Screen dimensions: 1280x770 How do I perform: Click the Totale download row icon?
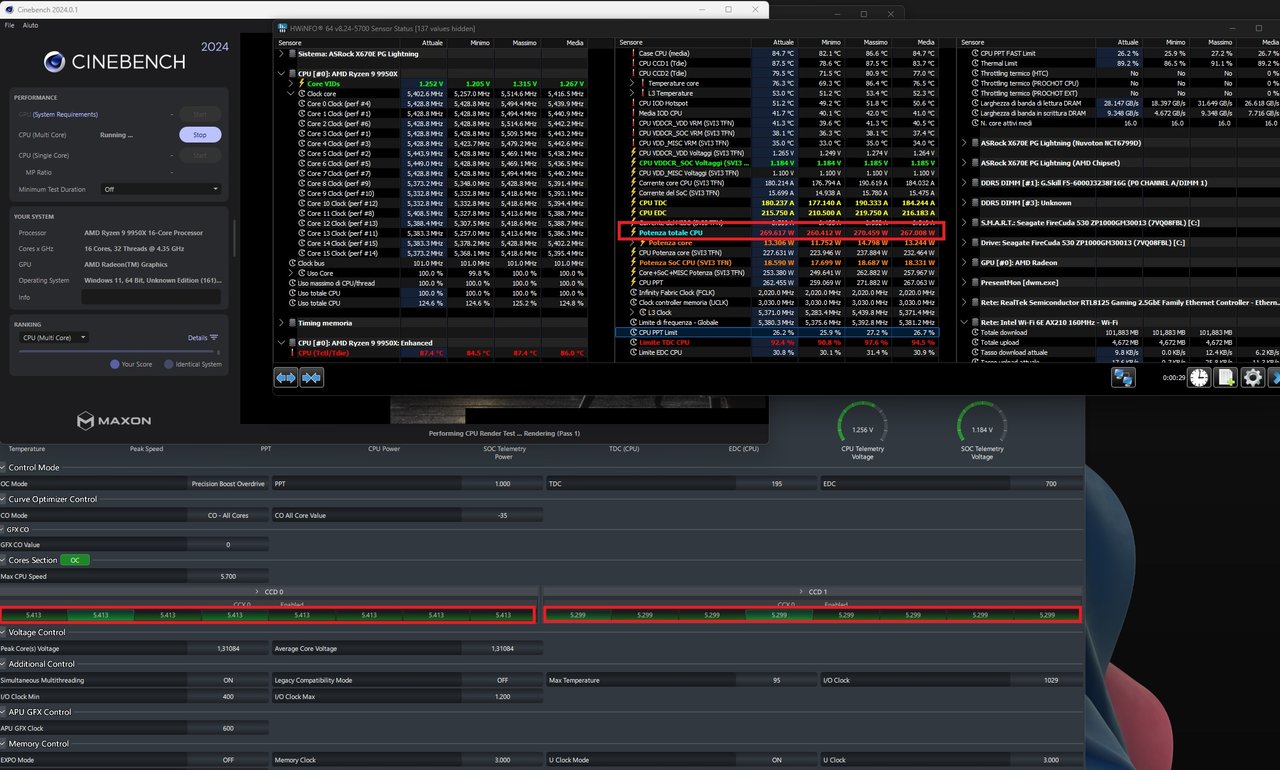pos(976,332)
